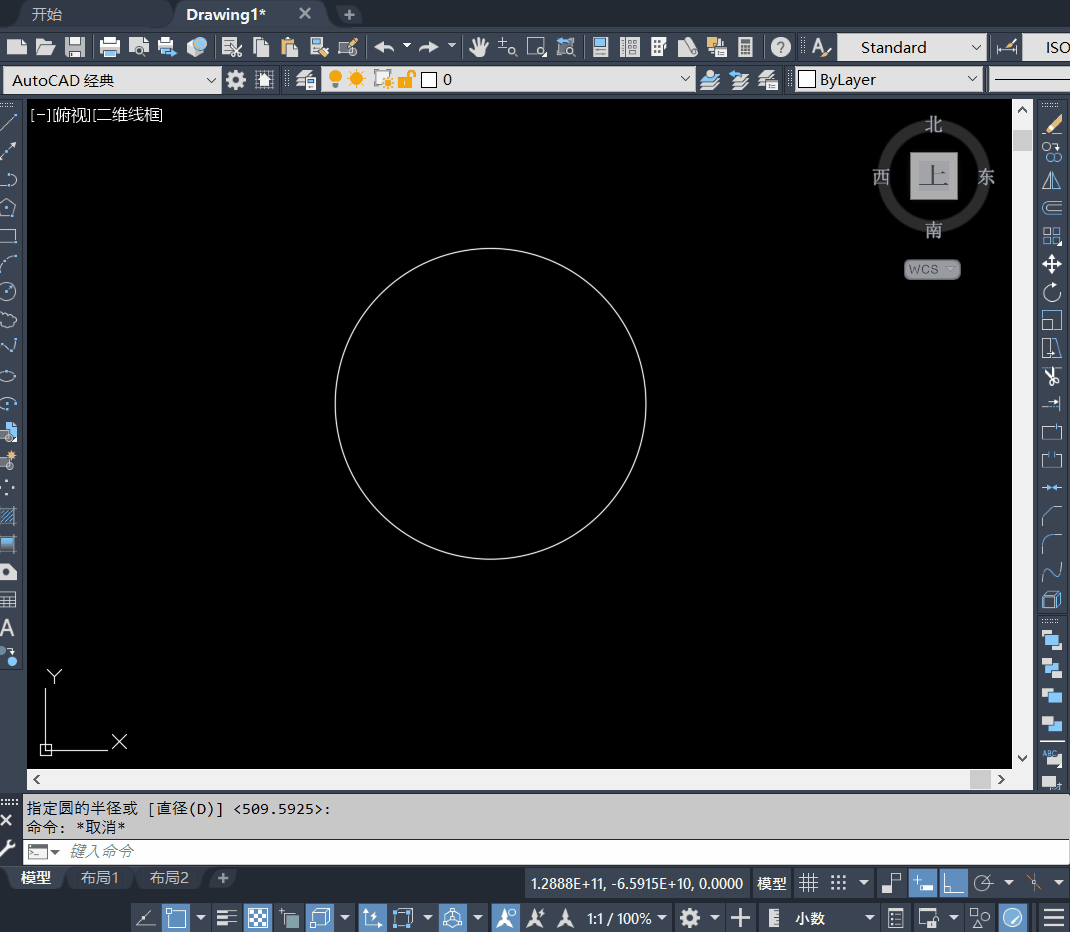Toggle ortho mode in status bar
Image resolution: width=1070 pixels, height=932 pixels.
tap(953, 883)
